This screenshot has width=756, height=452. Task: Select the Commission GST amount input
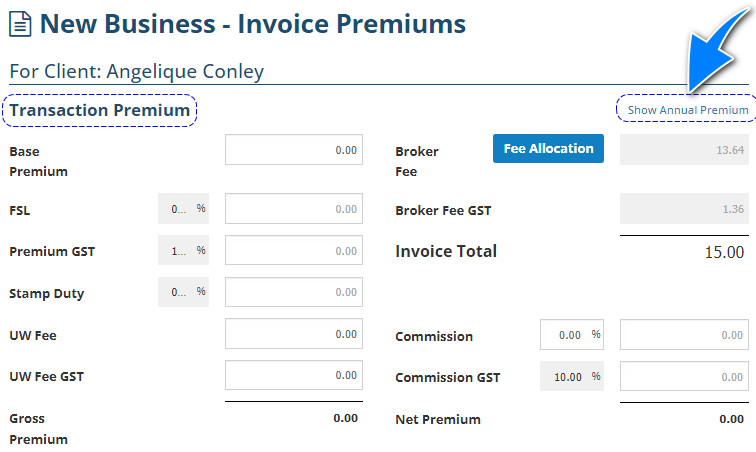pos(684,377)
